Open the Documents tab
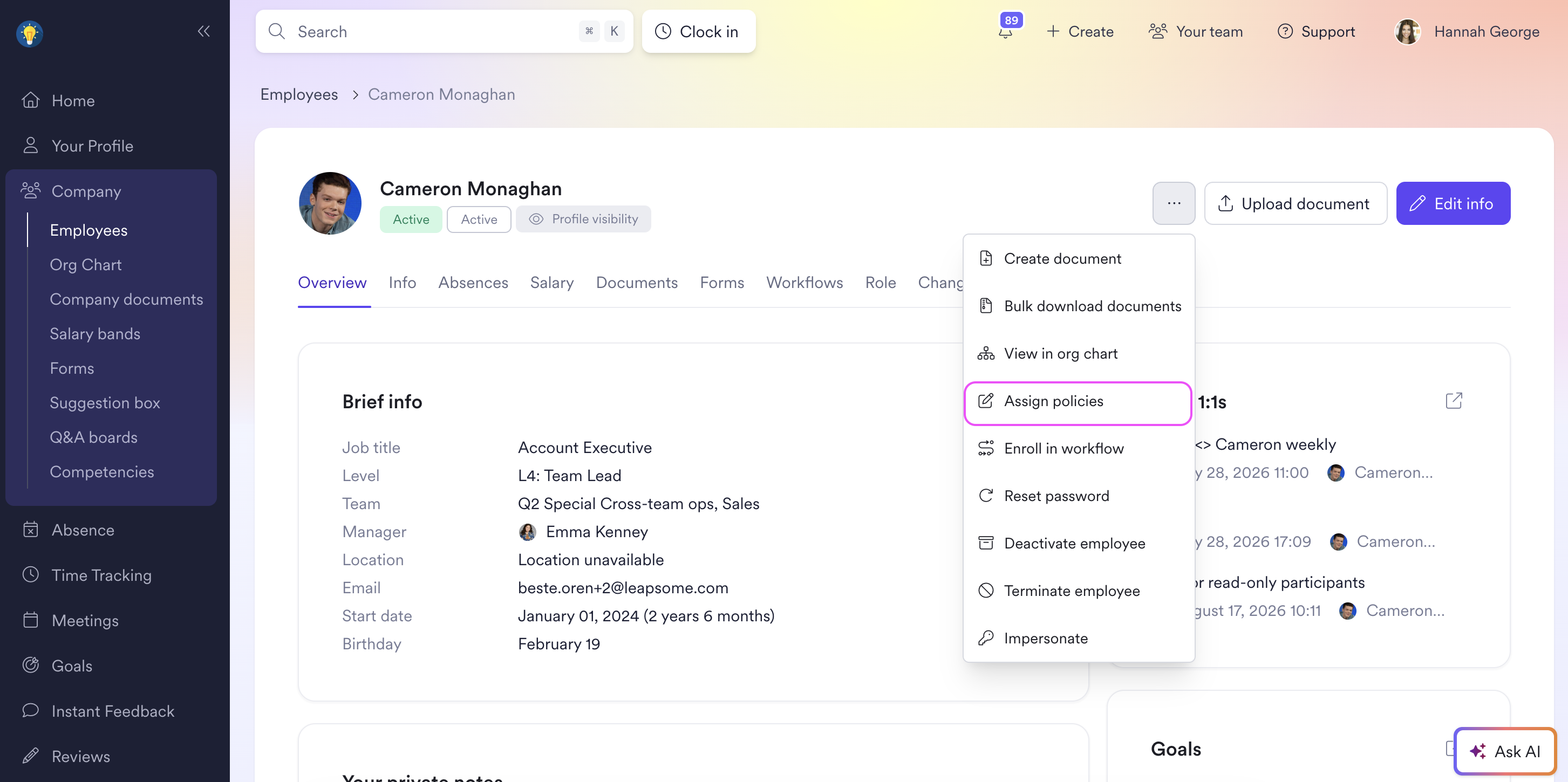 pos(637,283)
